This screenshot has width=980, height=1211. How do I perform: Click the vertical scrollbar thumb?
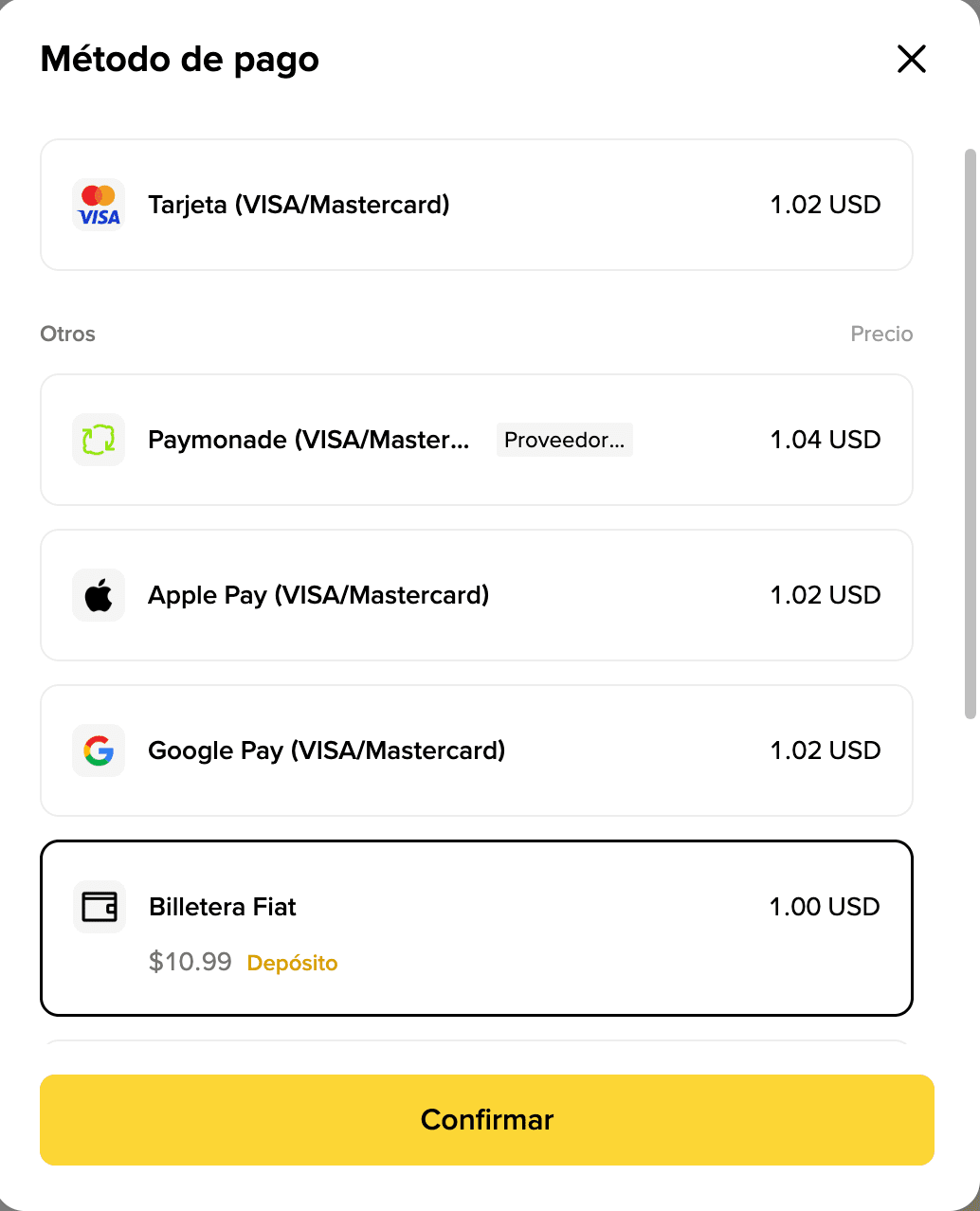coord(970,432)
